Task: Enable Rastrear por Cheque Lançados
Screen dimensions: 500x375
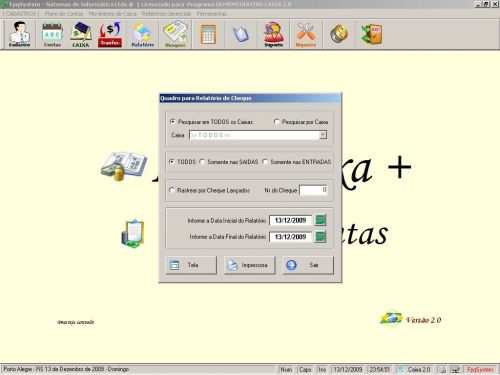Action: pos(210,190)
